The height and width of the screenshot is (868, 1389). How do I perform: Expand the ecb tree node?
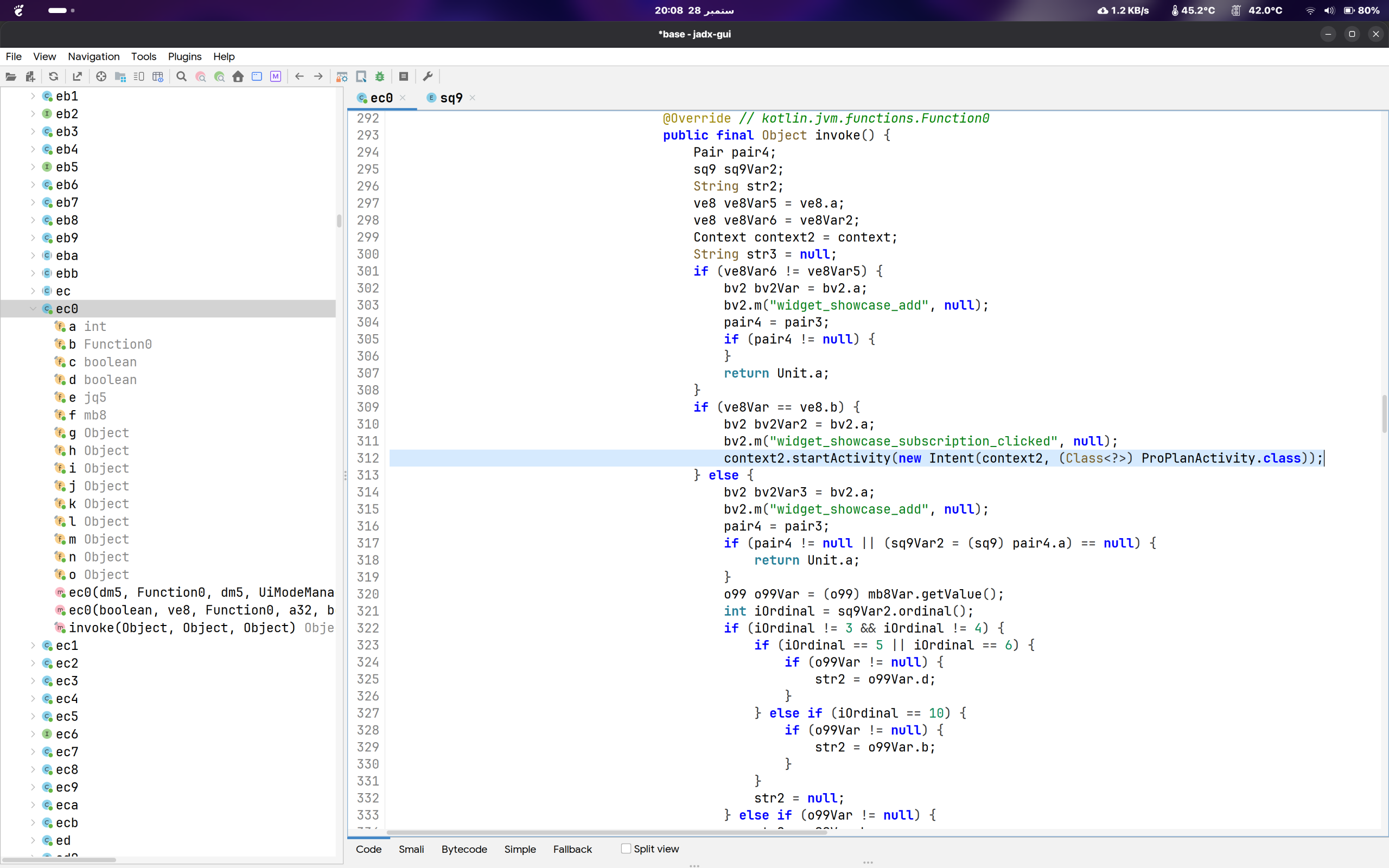33,822
